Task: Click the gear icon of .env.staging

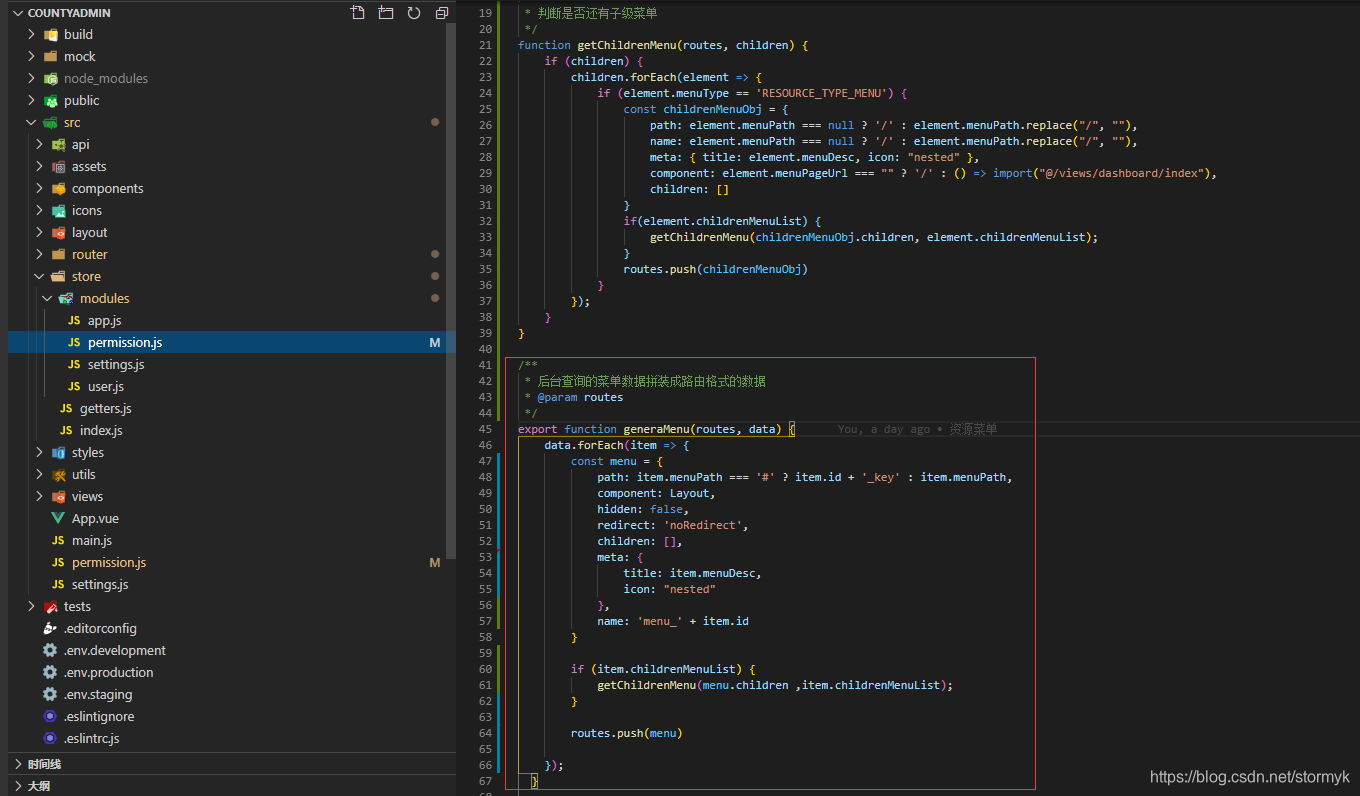Action: (51, 694)
